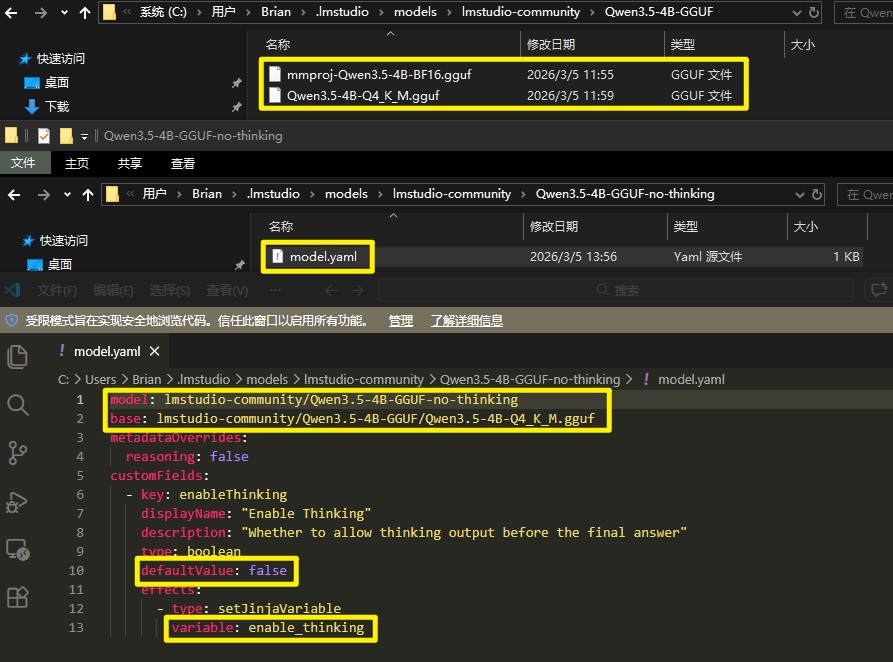Open the Remote Explorer view icon
Viewport: 893px width, 662px height.
pyautogui.click(x=18, y=549)
